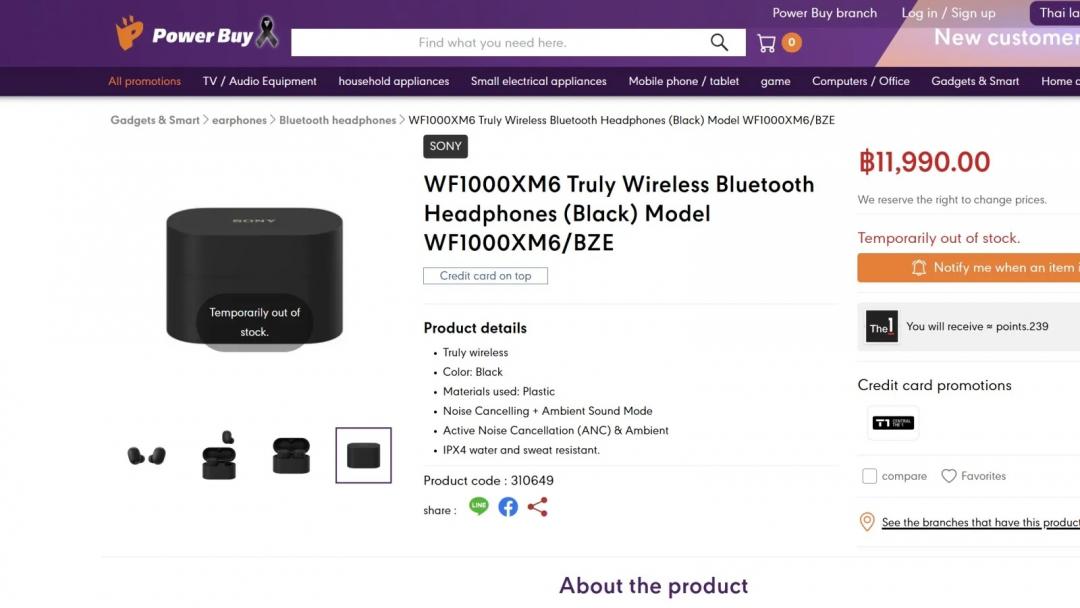Share product via LINE icon
The height and width of the screenshot is (608, 1080).
pyautogui.click(x=479, y=507)
